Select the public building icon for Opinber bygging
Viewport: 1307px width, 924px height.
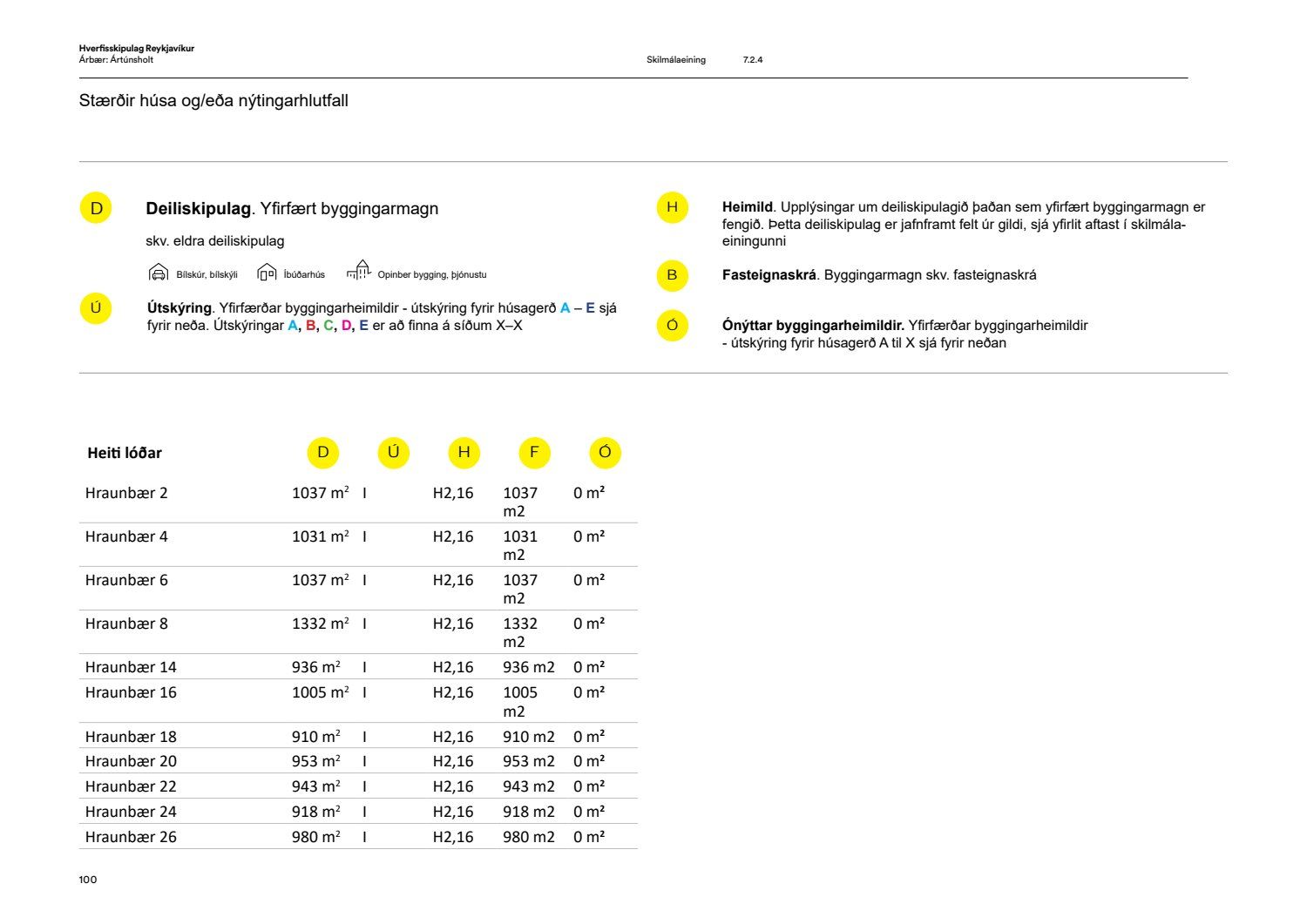click(x=359, y=271)
